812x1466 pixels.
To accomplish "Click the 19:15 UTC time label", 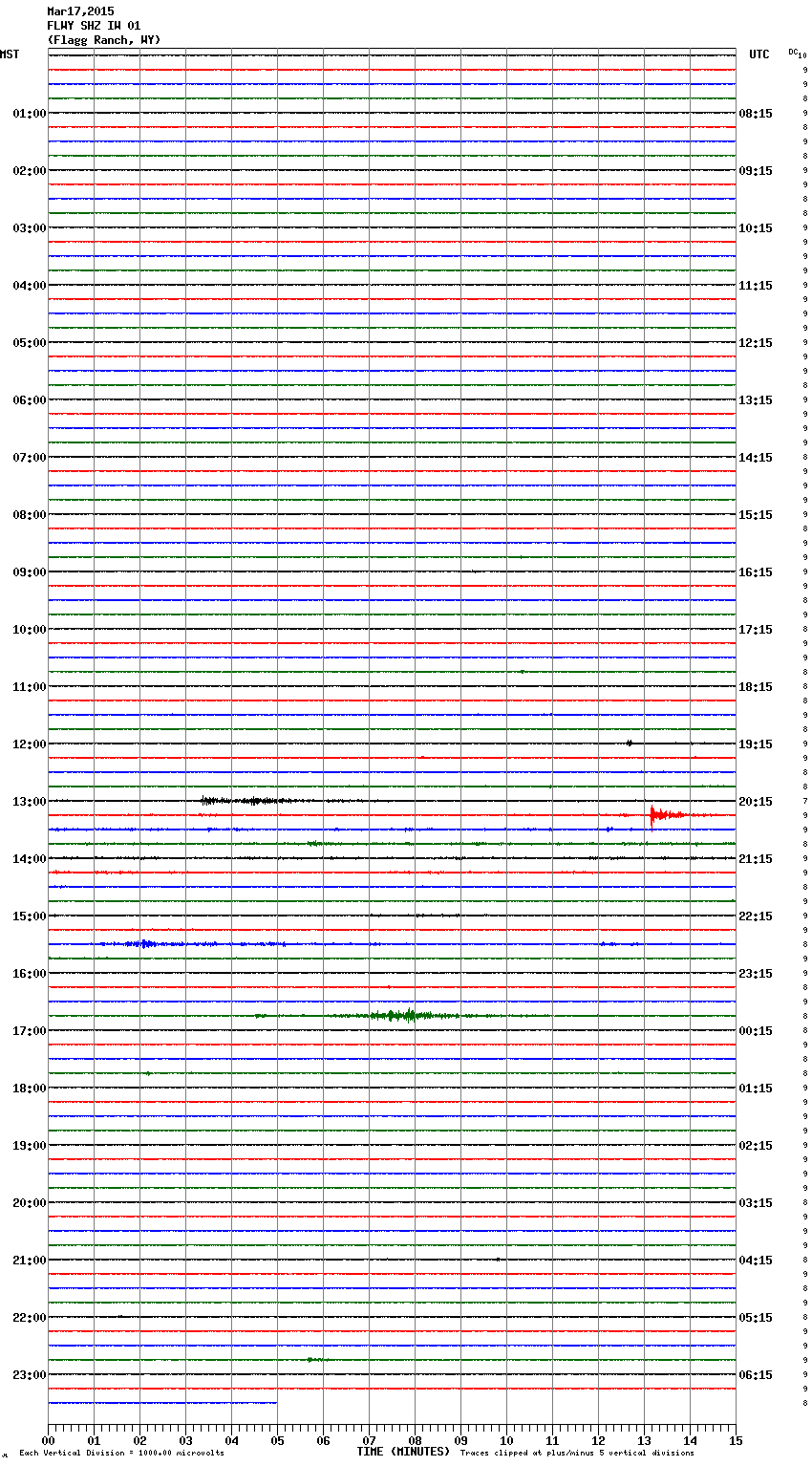I will coord(756,744).
